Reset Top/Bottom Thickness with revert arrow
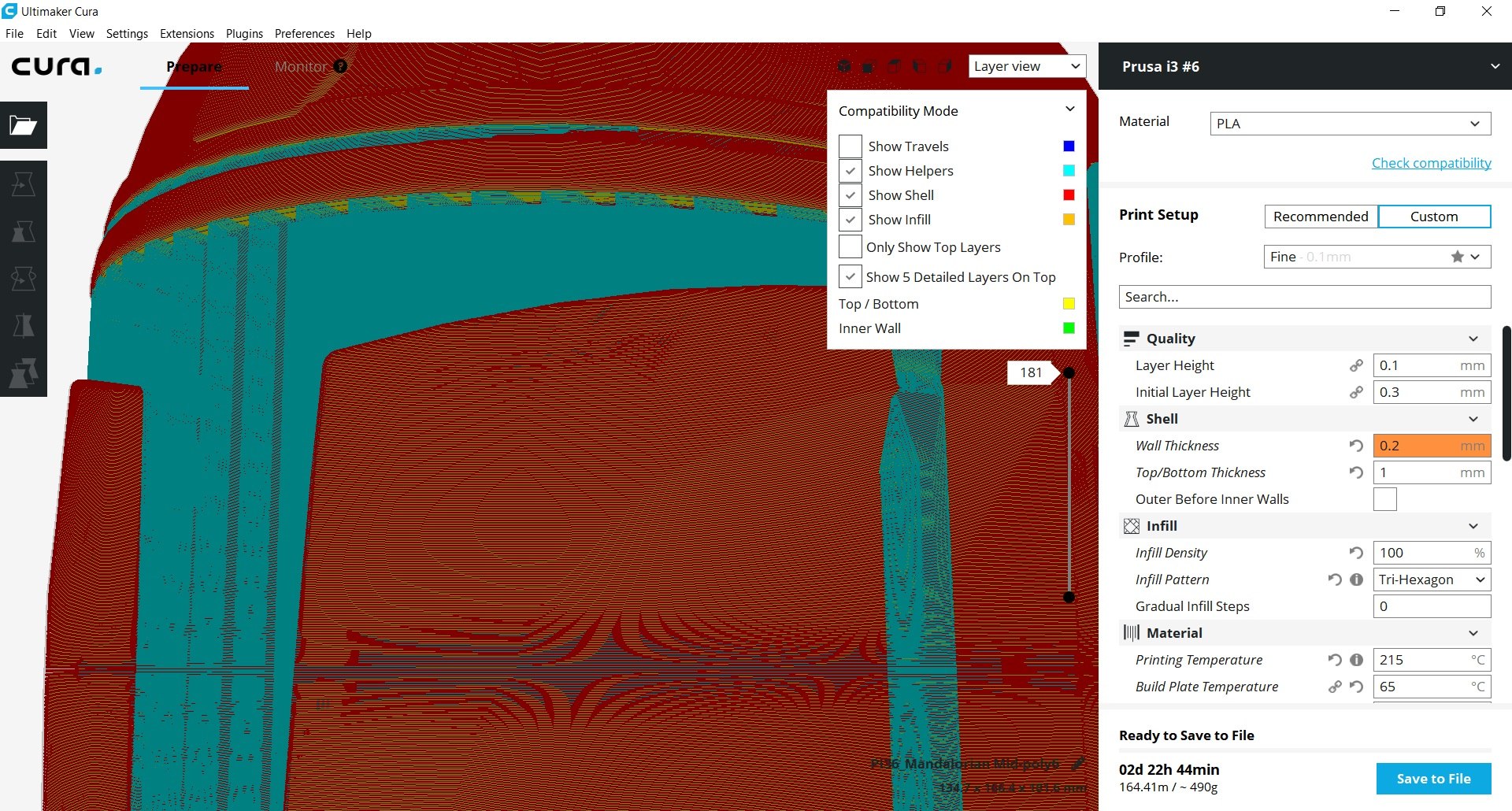Image resolution: width=1512 pixels, height=811 pixels. [x=1356, y=472]
